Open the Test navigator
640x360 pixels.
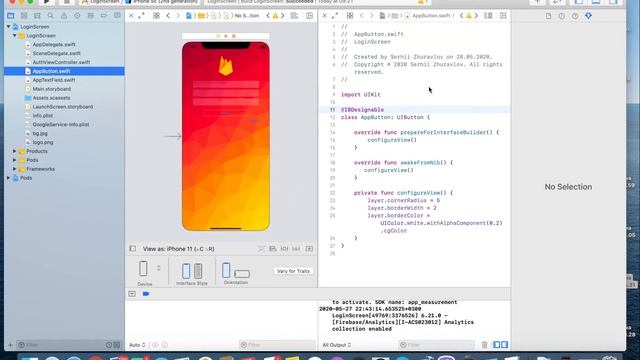[x=77, y=16]
